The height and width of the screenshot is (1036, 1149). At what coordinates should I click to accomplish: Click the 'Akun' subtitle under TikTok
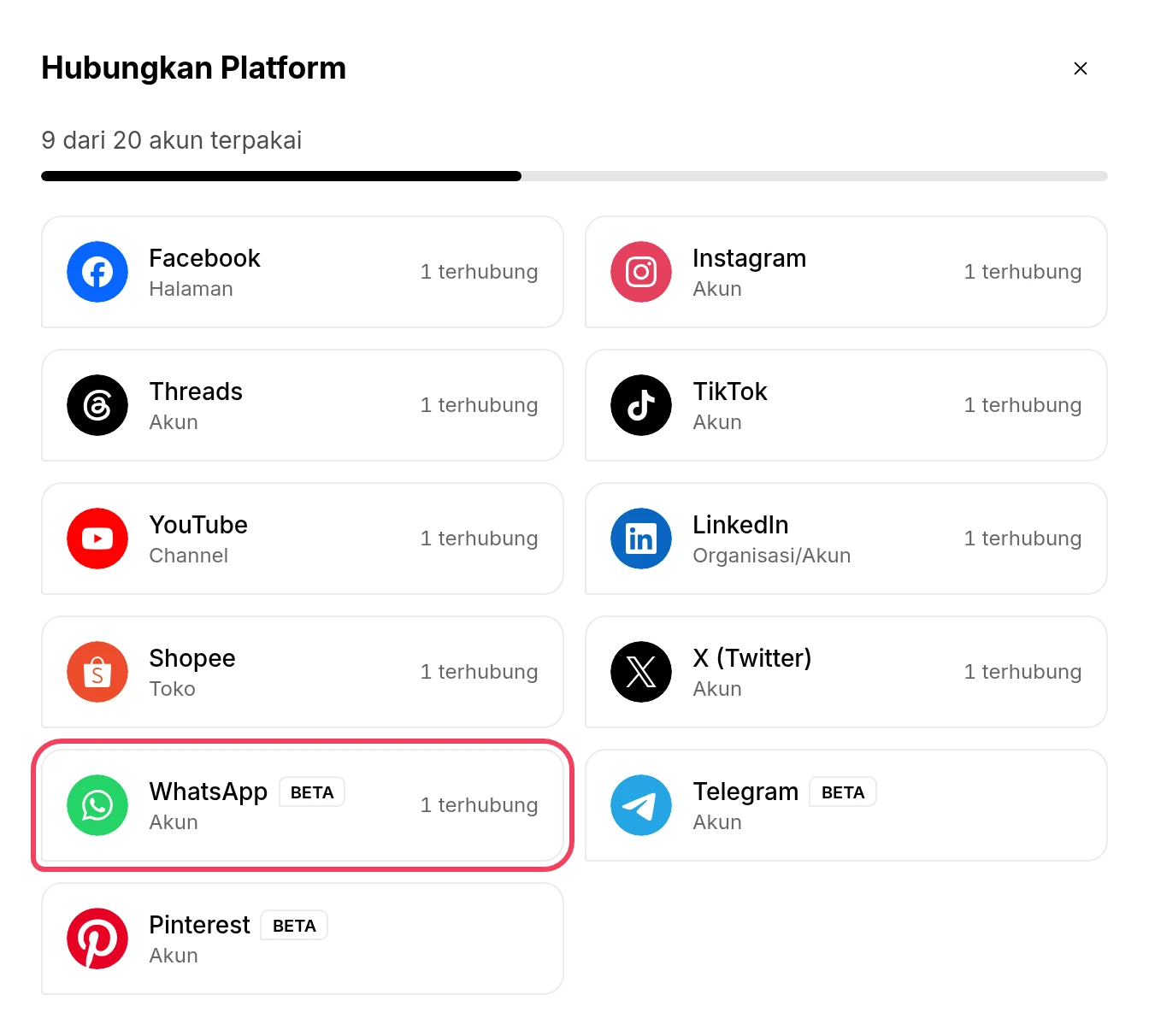[x=717, y=422]
